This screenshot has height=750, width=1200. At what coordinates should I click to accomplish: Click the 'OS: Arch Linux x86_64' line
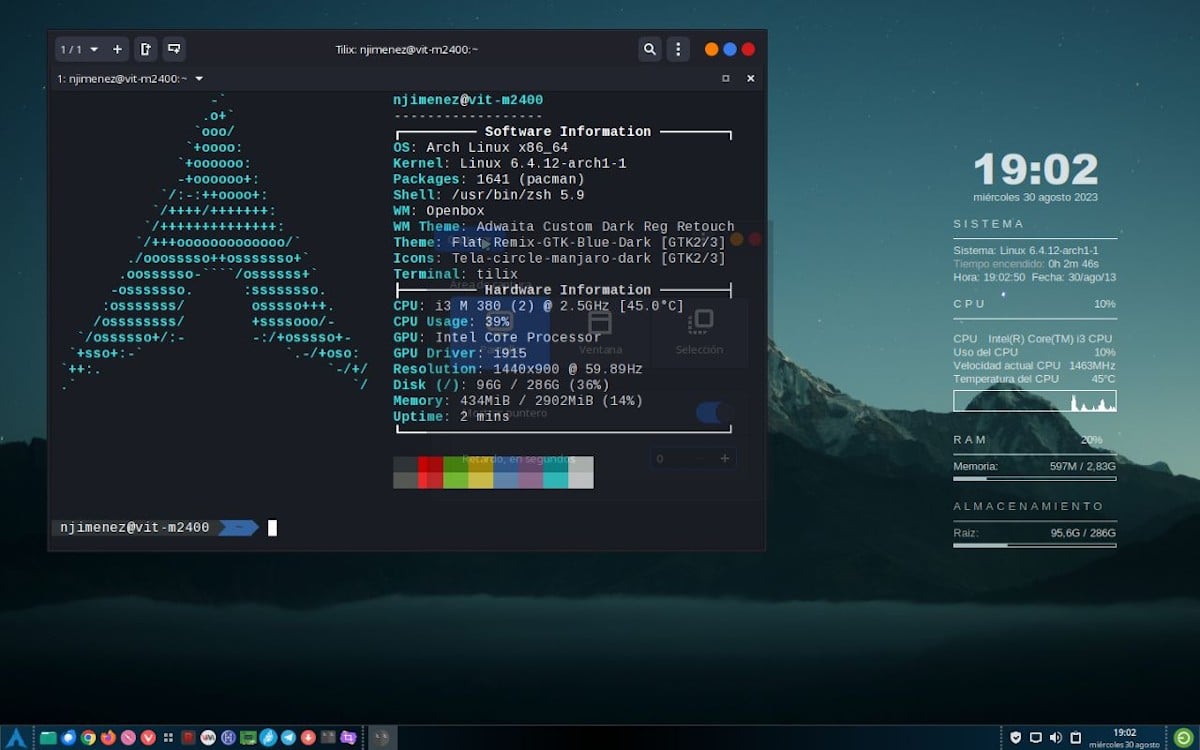[x=480, y=147]
